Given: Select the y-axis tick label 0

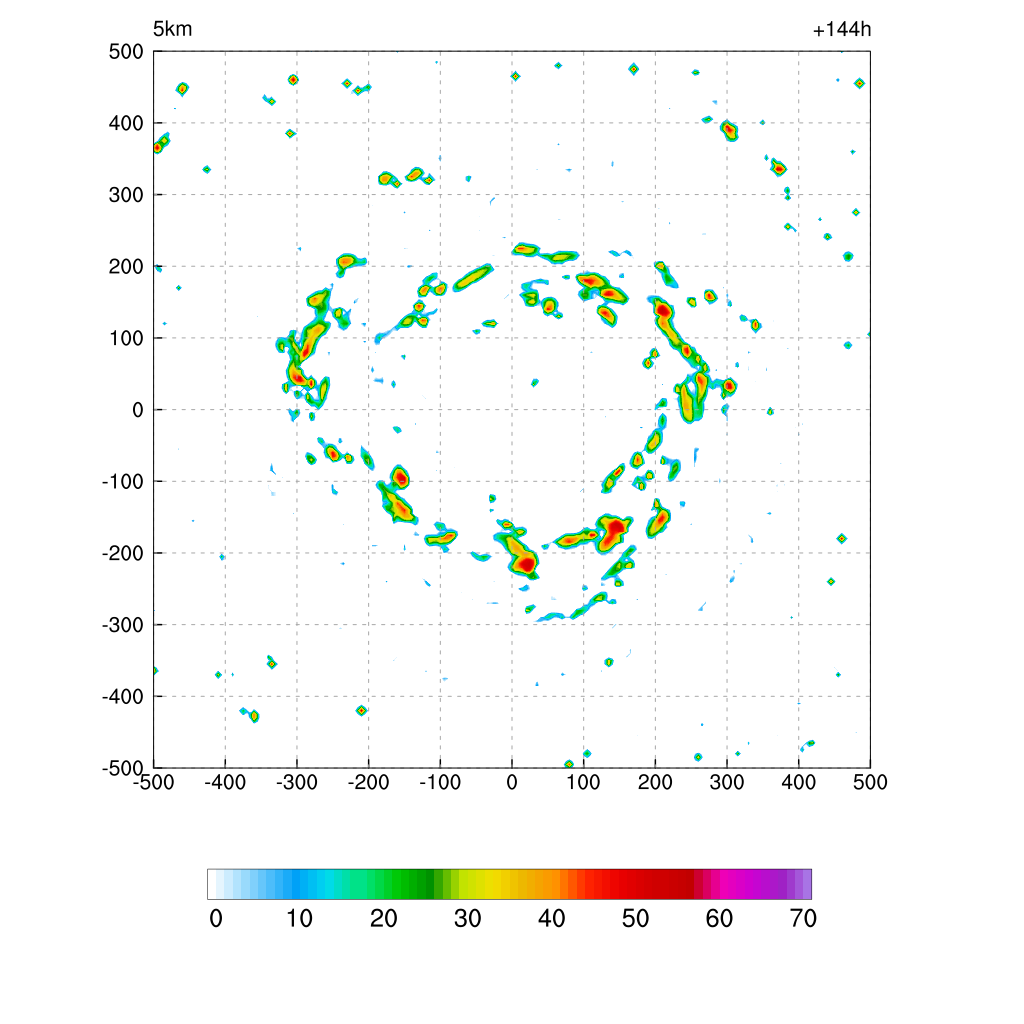Looking at the screenshot, I should (137, 410).
